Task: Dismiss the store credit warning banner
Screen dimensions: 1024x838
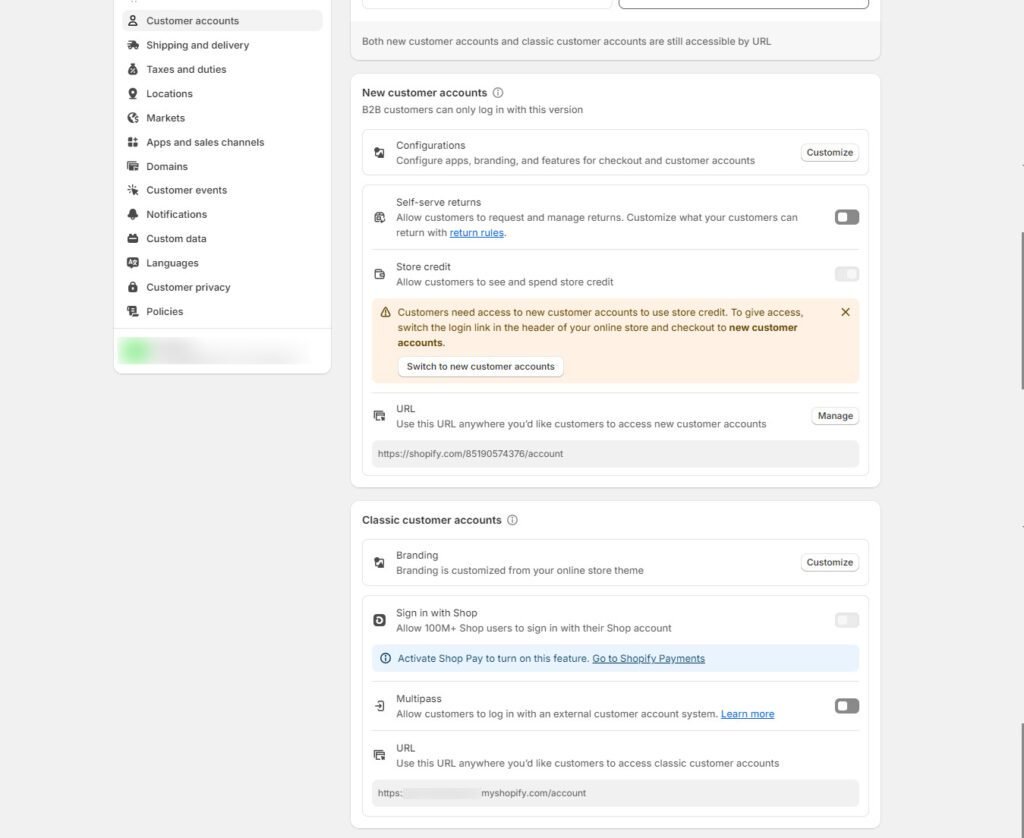Action: tap(845, 312)
